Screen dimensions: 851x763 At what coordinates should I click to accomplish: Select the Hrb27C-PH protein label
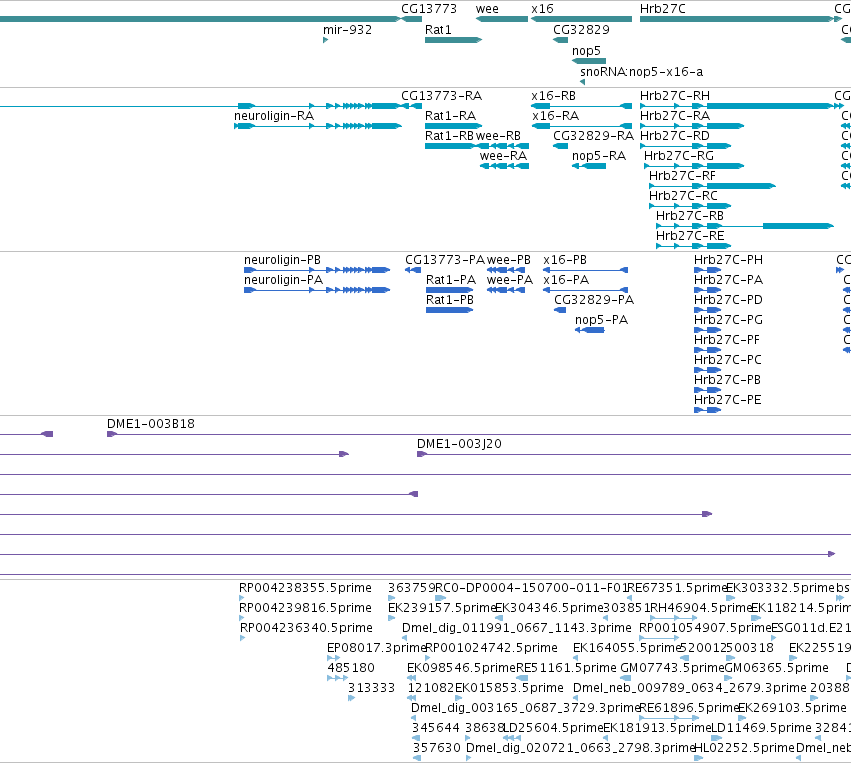pyautogui.click(x=728, y=260)
